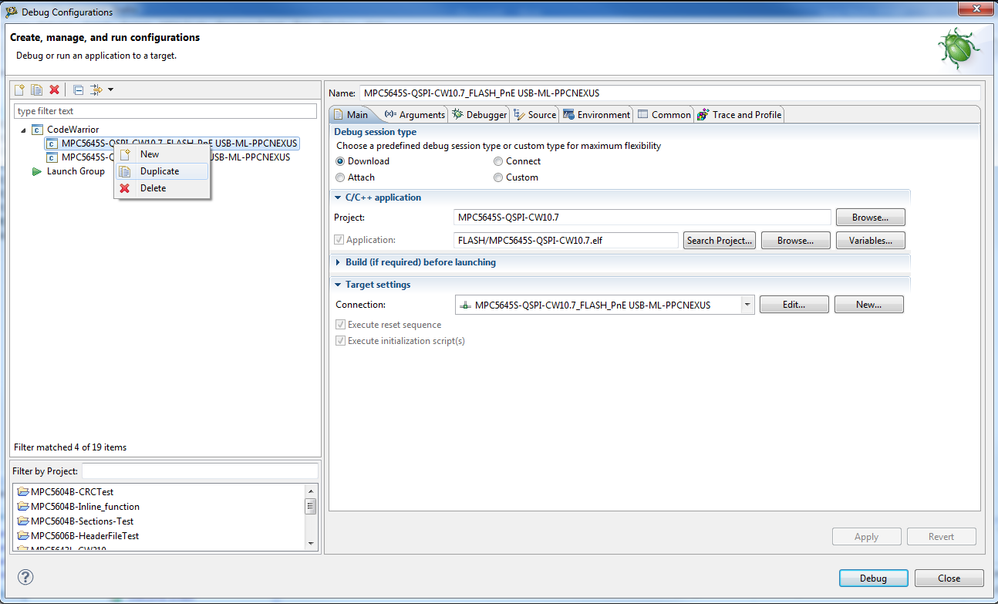Toggle the Application checkbox
This screenshot has height=604, width=998.
pyautogui.click(x=340, y=240)
